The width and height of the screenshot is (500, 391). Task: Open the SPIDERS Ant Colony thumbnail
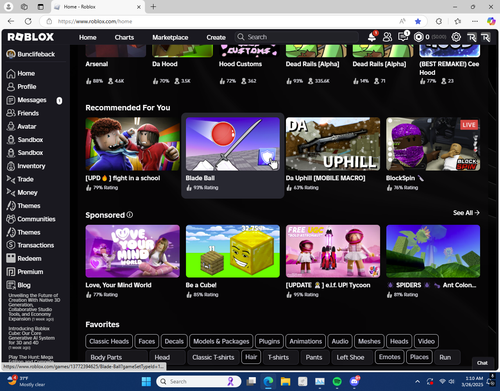point(433,251)
